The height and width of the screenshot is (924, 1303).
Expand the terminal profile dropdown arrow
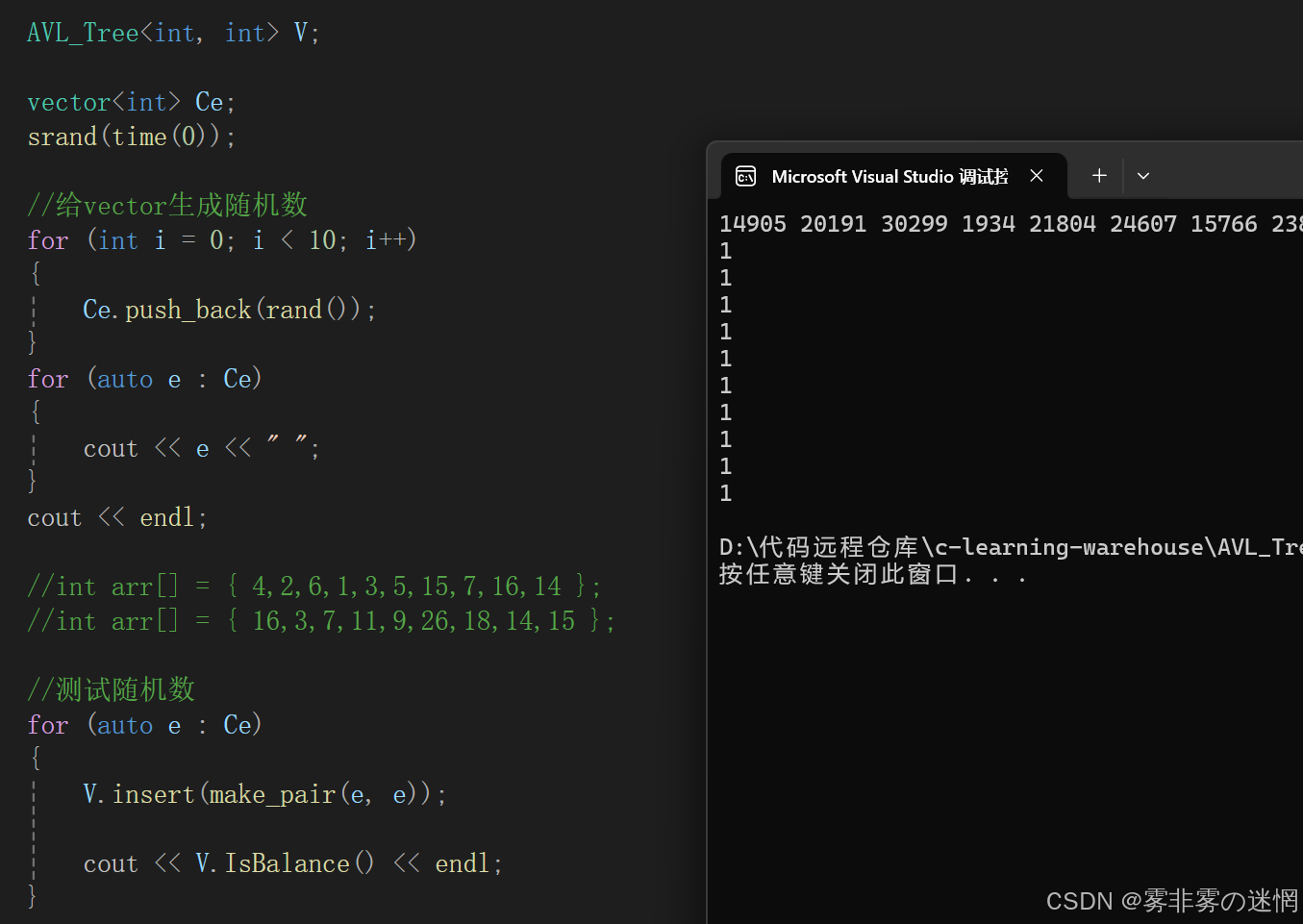[x=1143, y=176]
